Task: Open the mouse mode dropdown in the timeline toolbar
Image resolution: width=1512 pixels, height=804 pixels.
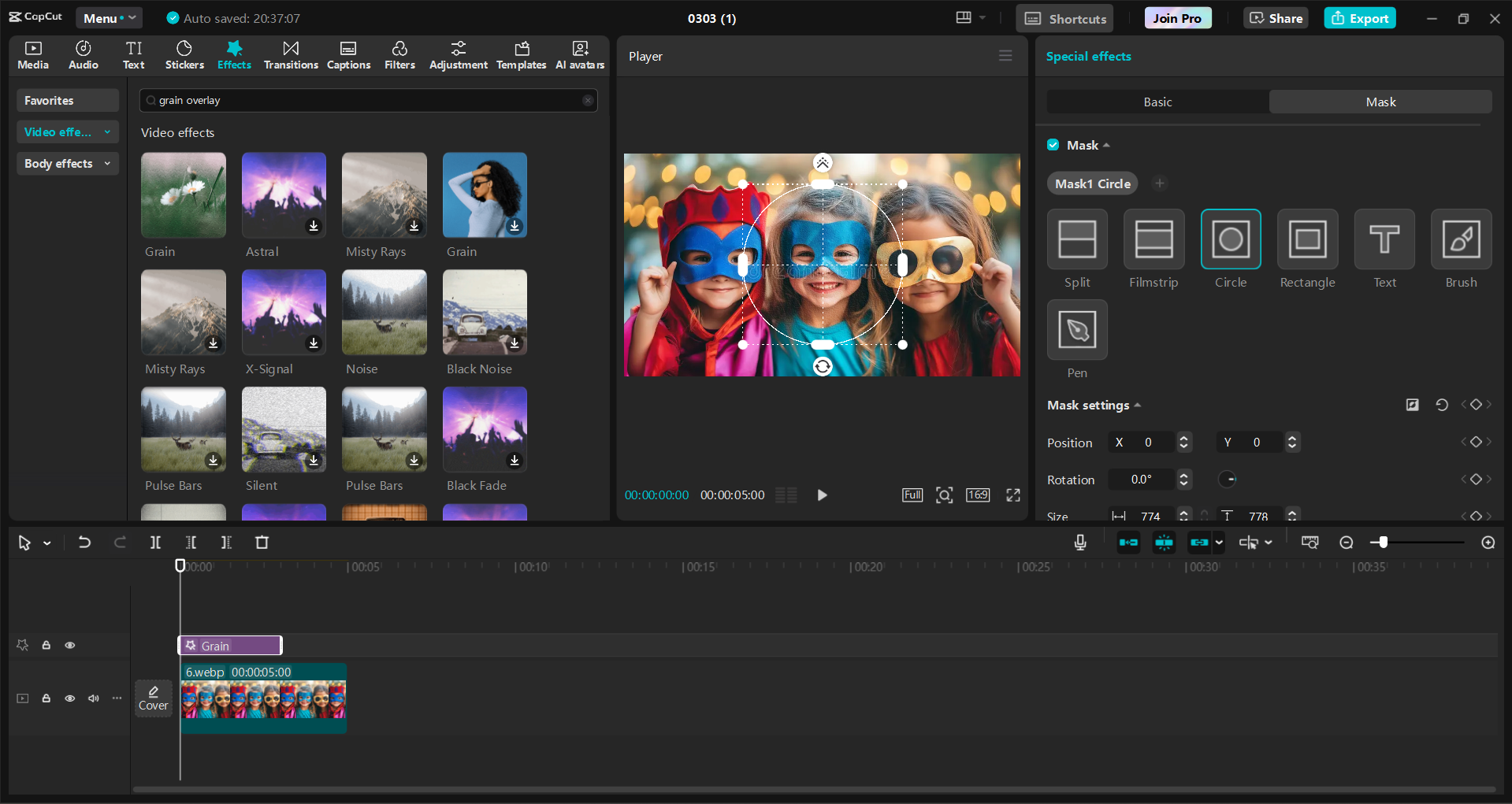Action: coord(45,543)
